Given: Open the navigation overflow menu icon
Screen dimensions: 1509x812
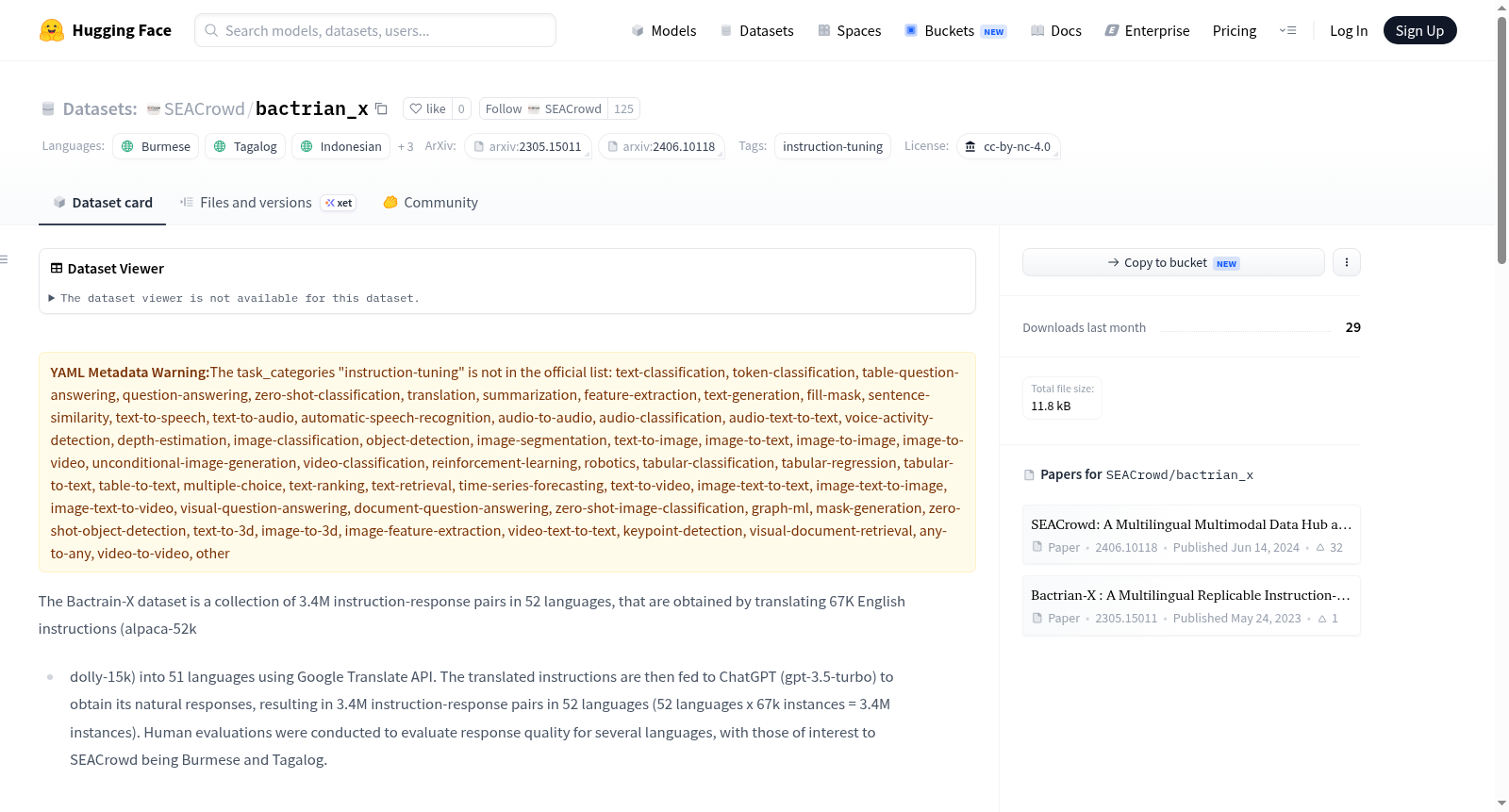Looking at the screenshot, I should [x=1287, y=30].
